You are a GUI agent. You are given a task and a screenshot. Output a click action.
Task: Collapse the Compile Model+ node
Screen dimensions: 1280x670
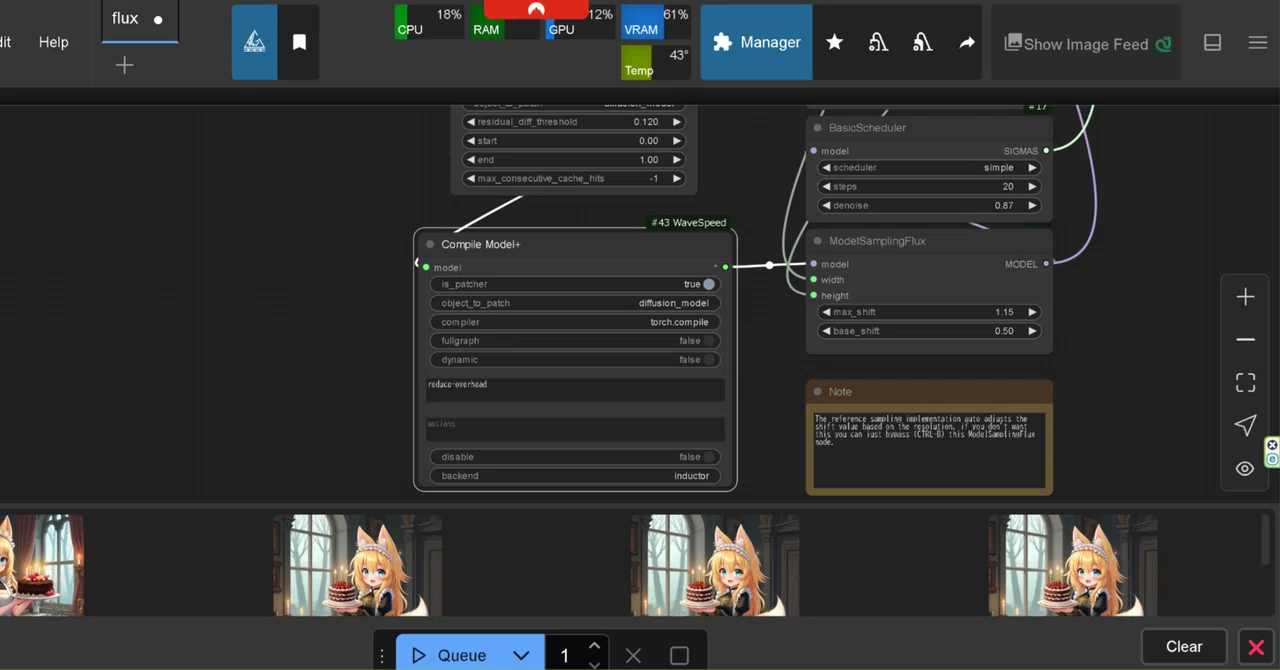(x=430, y=244)
